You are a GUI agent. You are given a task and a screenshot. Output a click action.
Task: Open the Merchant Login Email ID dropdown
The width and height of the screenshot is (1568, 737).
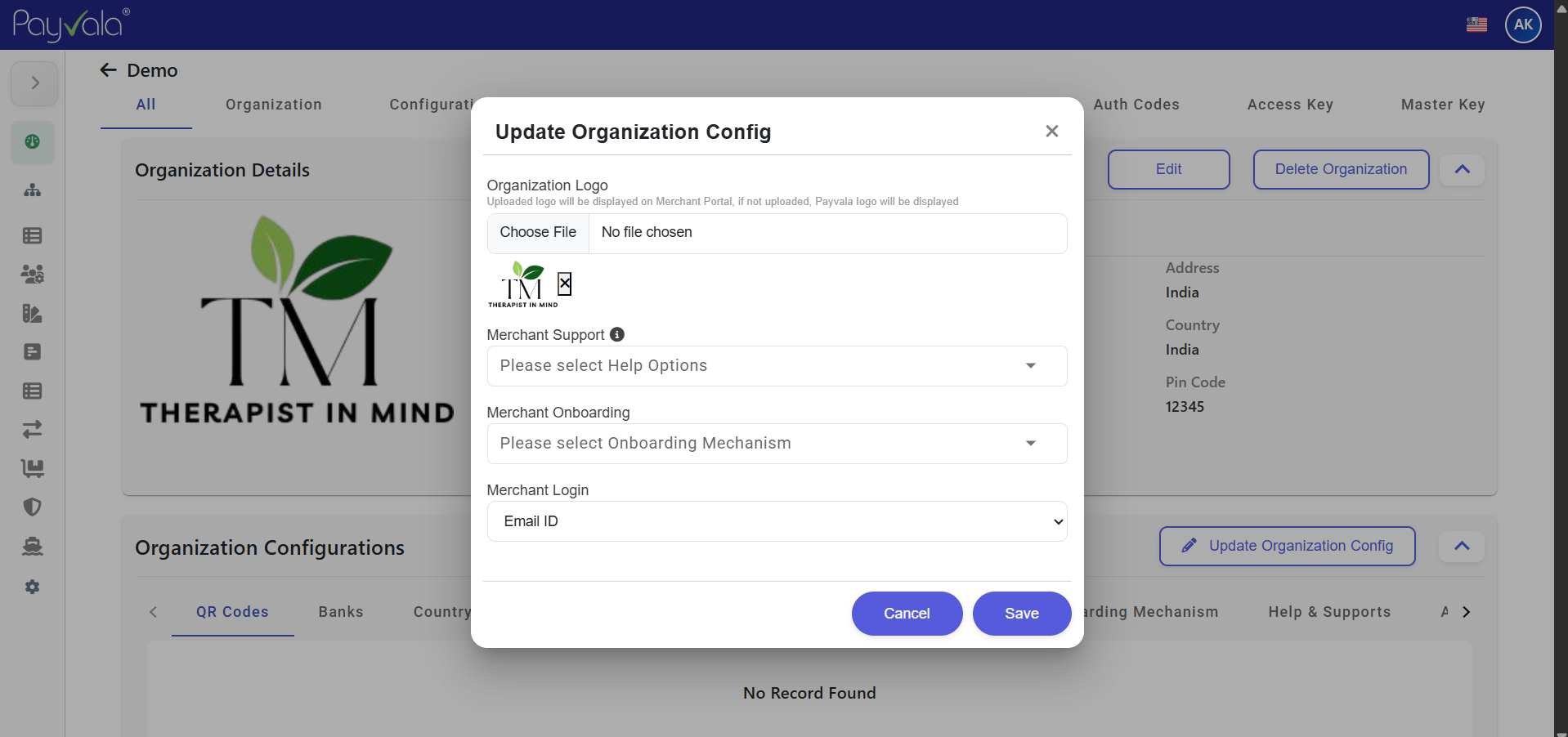point(776,521)
